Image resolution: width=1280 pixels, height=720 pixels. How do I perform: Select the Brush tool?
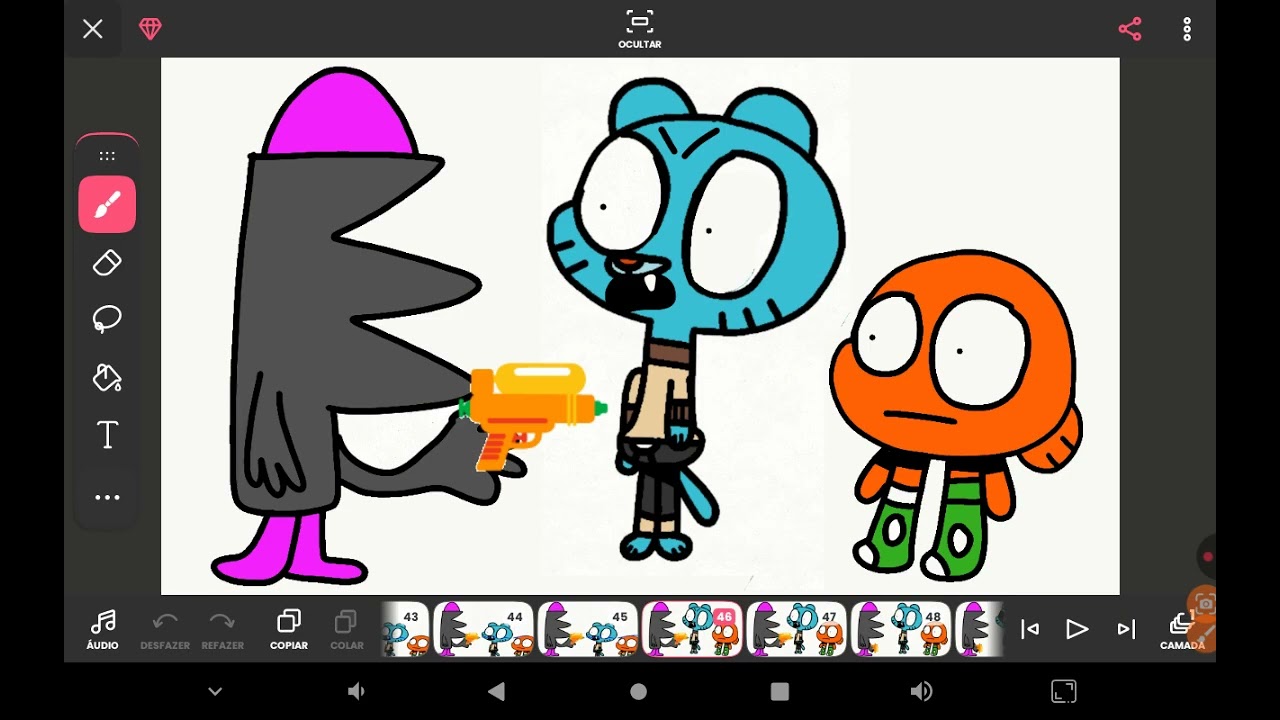pyautogui.click(x=107, y=205)
